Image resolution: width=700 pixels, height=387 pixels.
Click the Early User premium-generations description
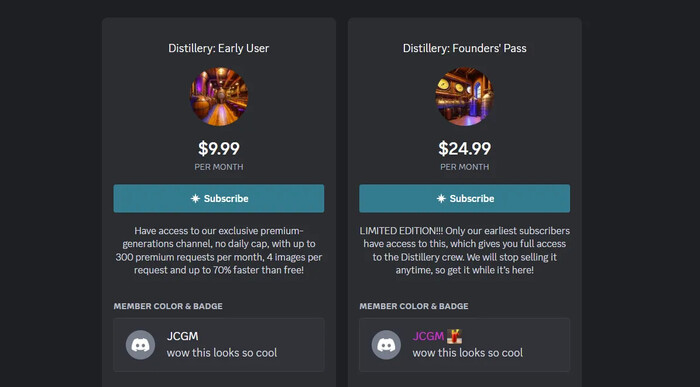[219, 250]
